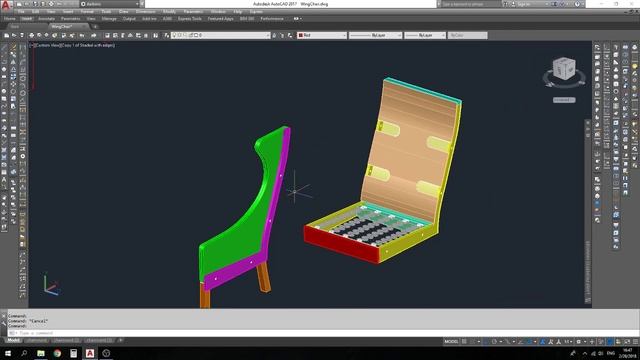Open Google Chrome from the taskbar
The height and width of the screenshot is (360, 640).
click(57, 353)
